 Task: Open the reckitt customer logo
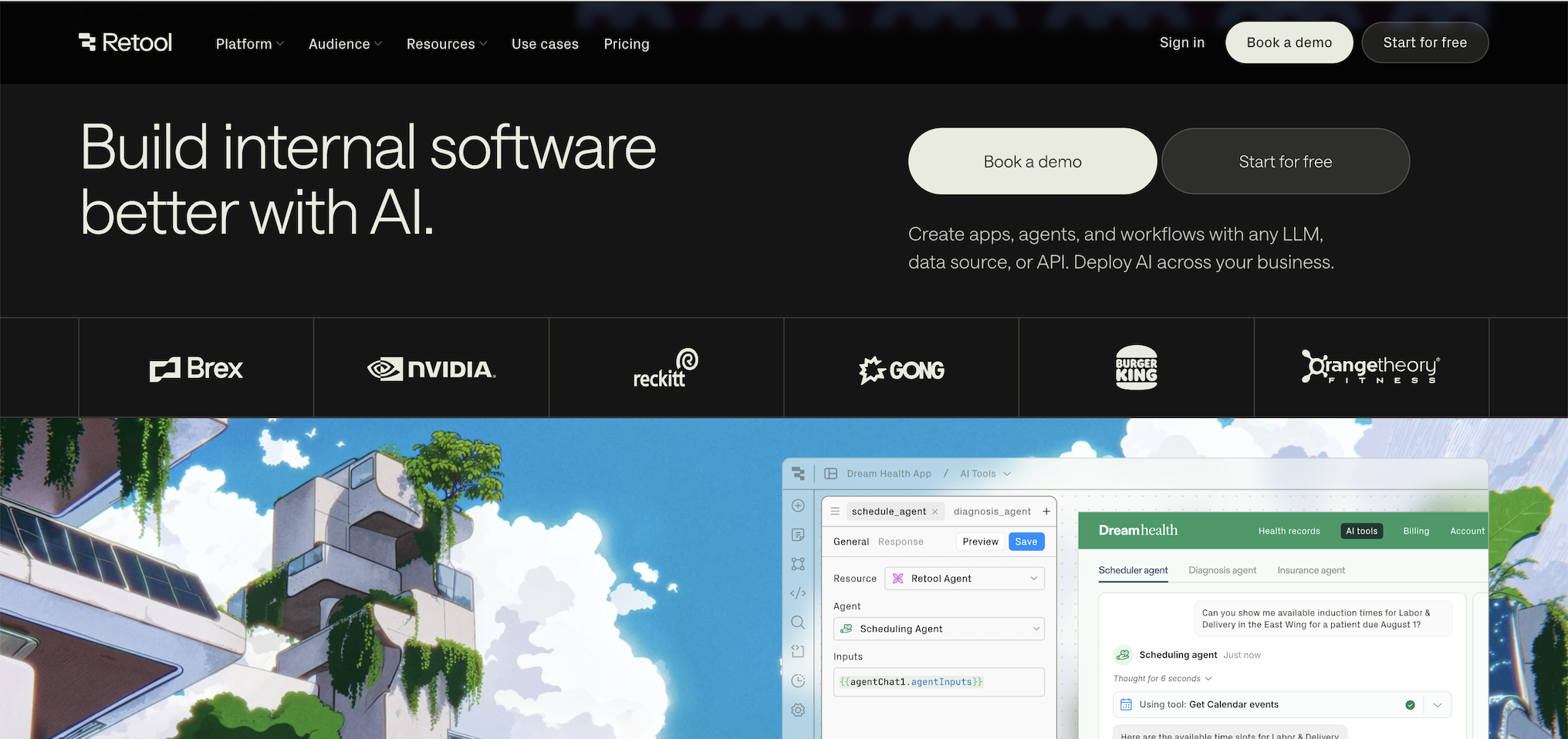[x=665, y=368]
